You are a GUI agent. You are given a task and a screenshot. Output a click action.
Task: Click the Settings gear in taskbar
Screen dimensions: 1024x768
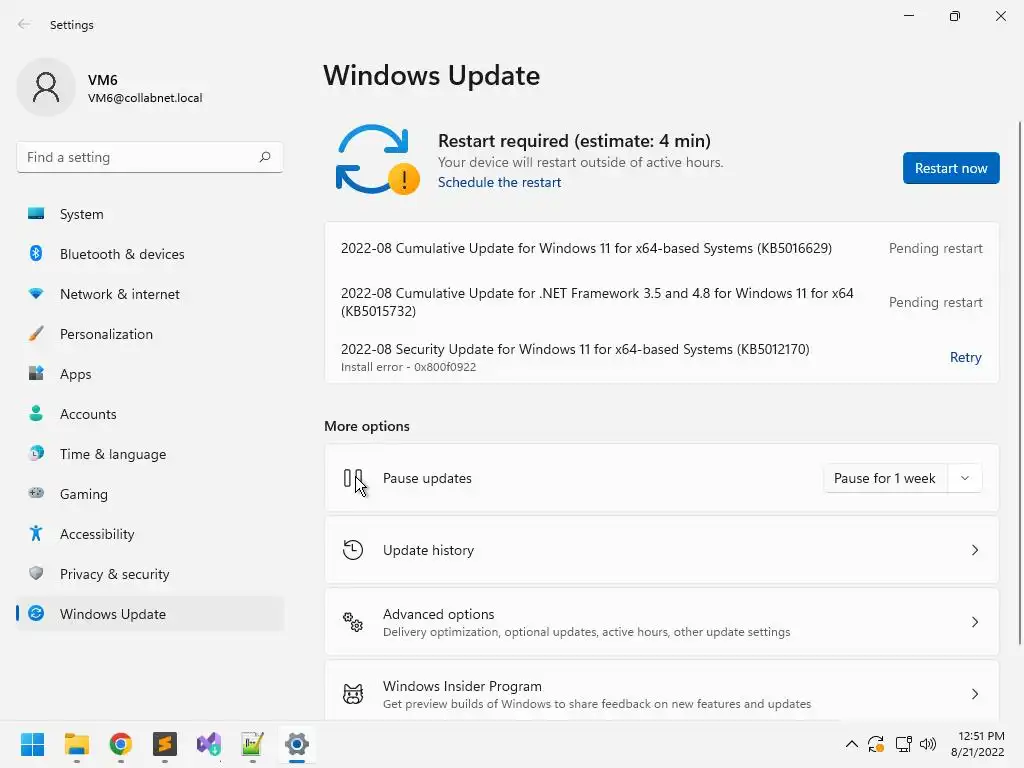click(296, 744)
